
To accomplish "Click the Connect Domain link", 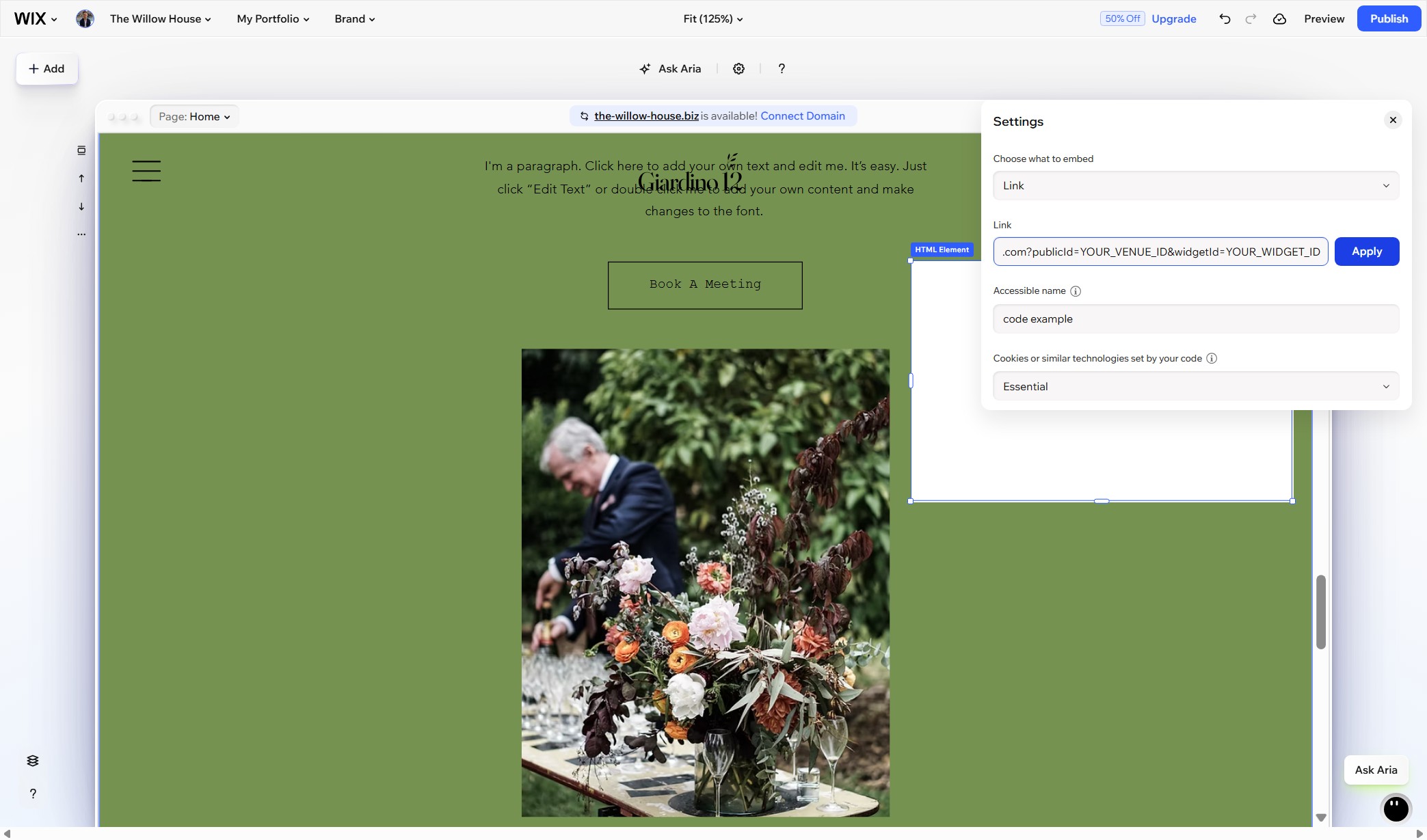I will pos(803,116).
